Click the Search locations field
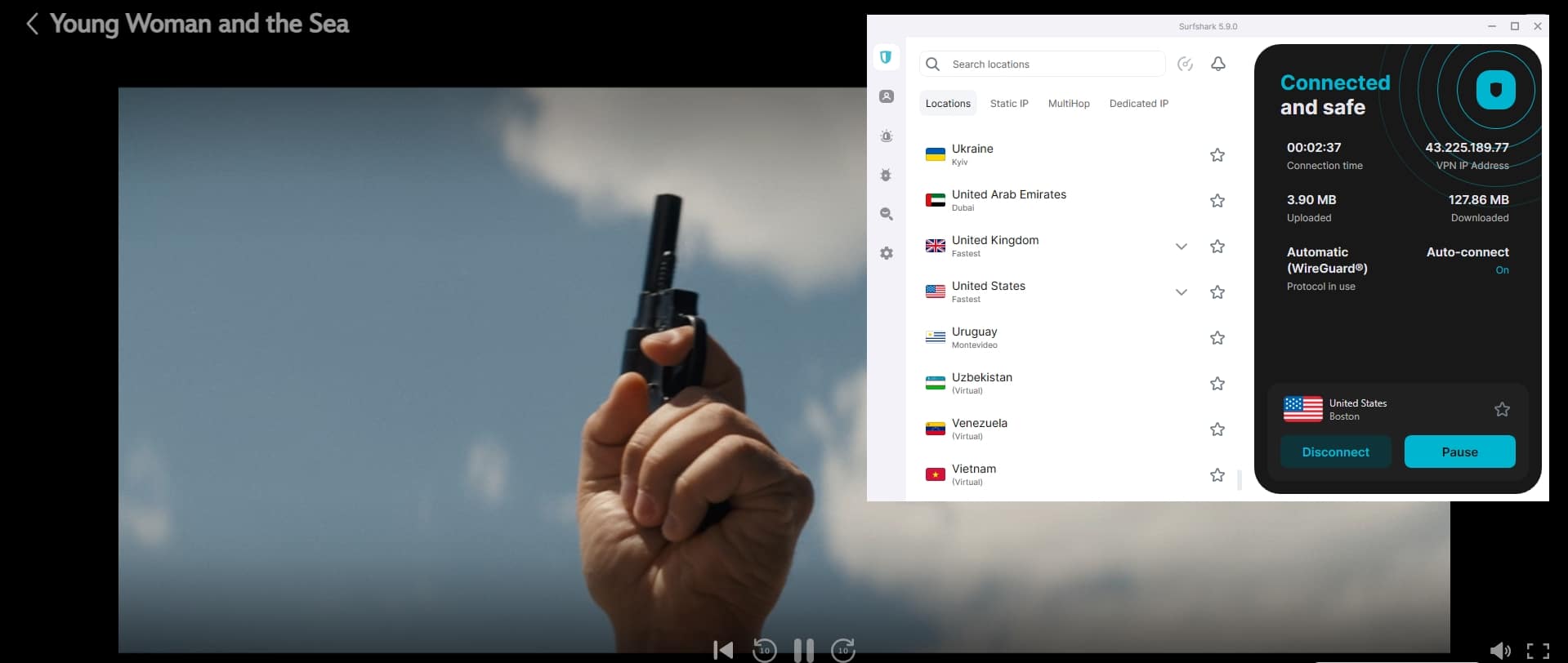The width and height of the screenshot is (1568, 663). pos(1042,64)
